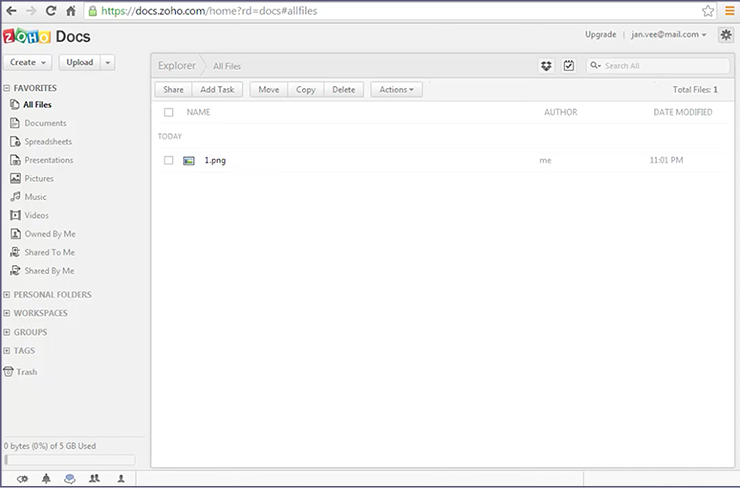Click the Search All field

click(658, 66)
